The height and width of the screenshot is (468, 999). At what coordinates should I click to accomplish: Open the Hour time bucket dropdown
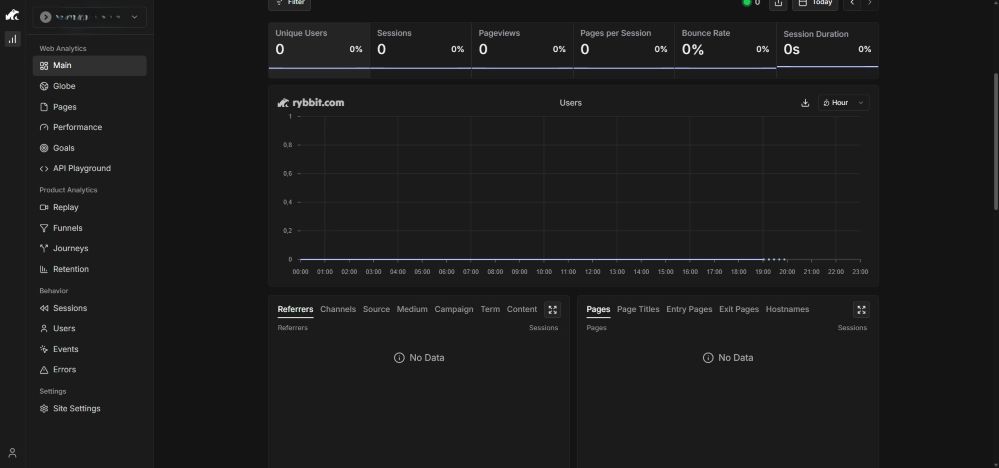843,103
